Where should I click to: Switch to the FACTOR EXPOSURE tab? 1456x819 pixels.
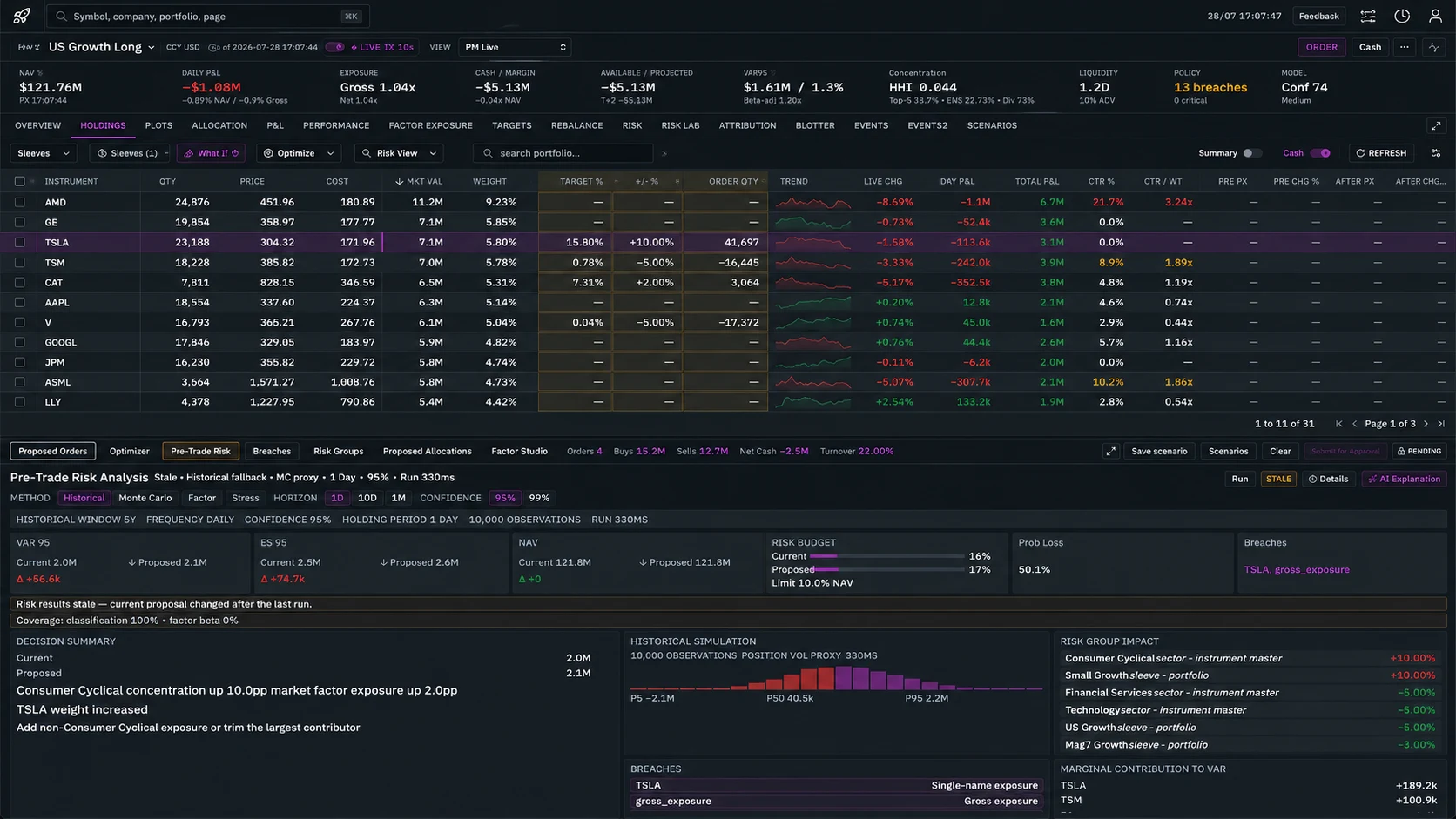(430, 125)
